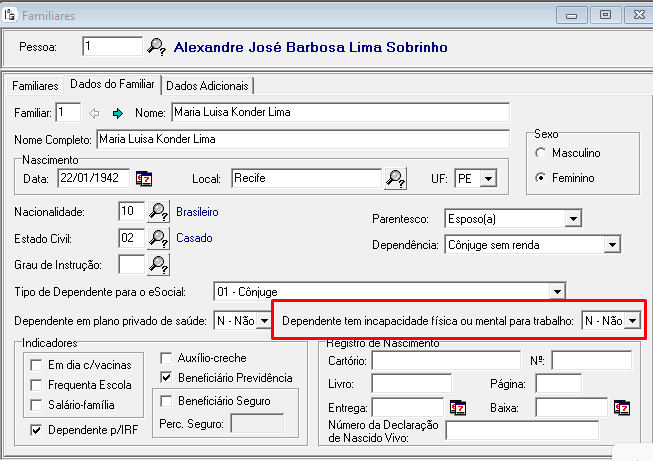Open the UF state dropdown
Image resolution: width=653 pixels, height=461 pixels.
[x=487, y=179]
